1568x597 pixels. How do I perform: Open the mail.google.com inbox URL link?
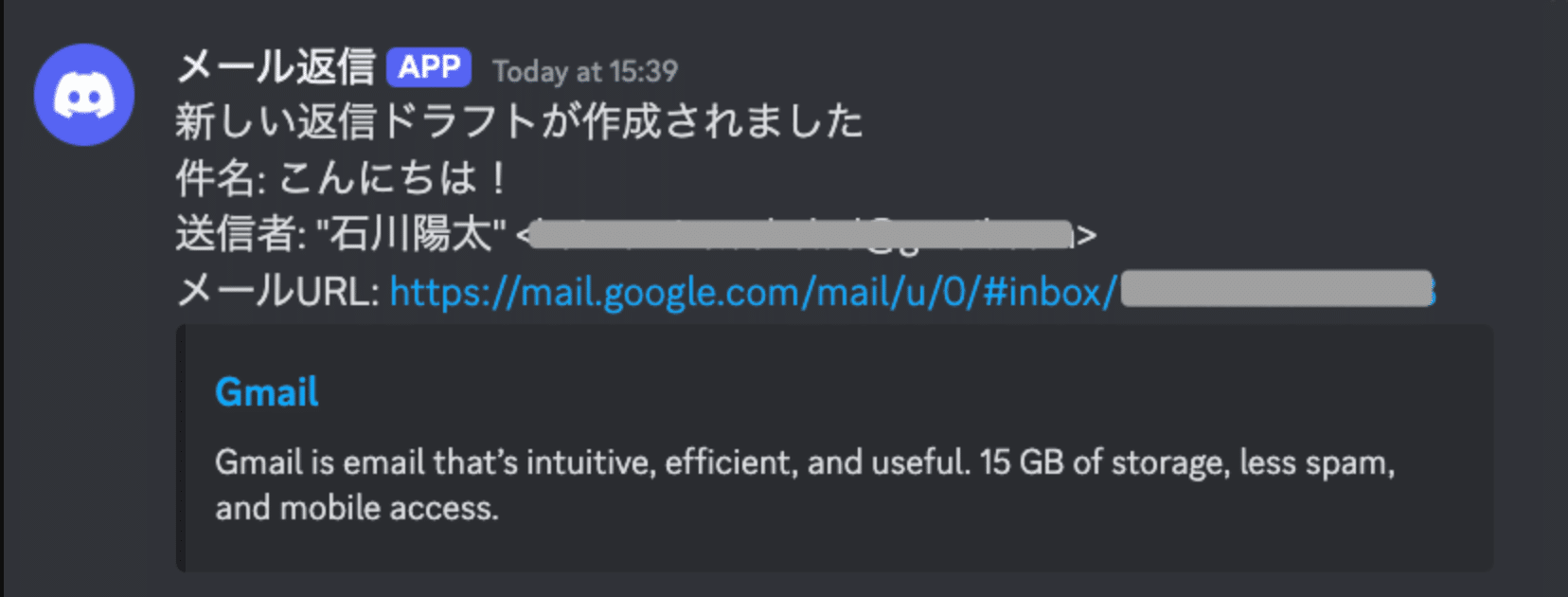pos(753,292)
